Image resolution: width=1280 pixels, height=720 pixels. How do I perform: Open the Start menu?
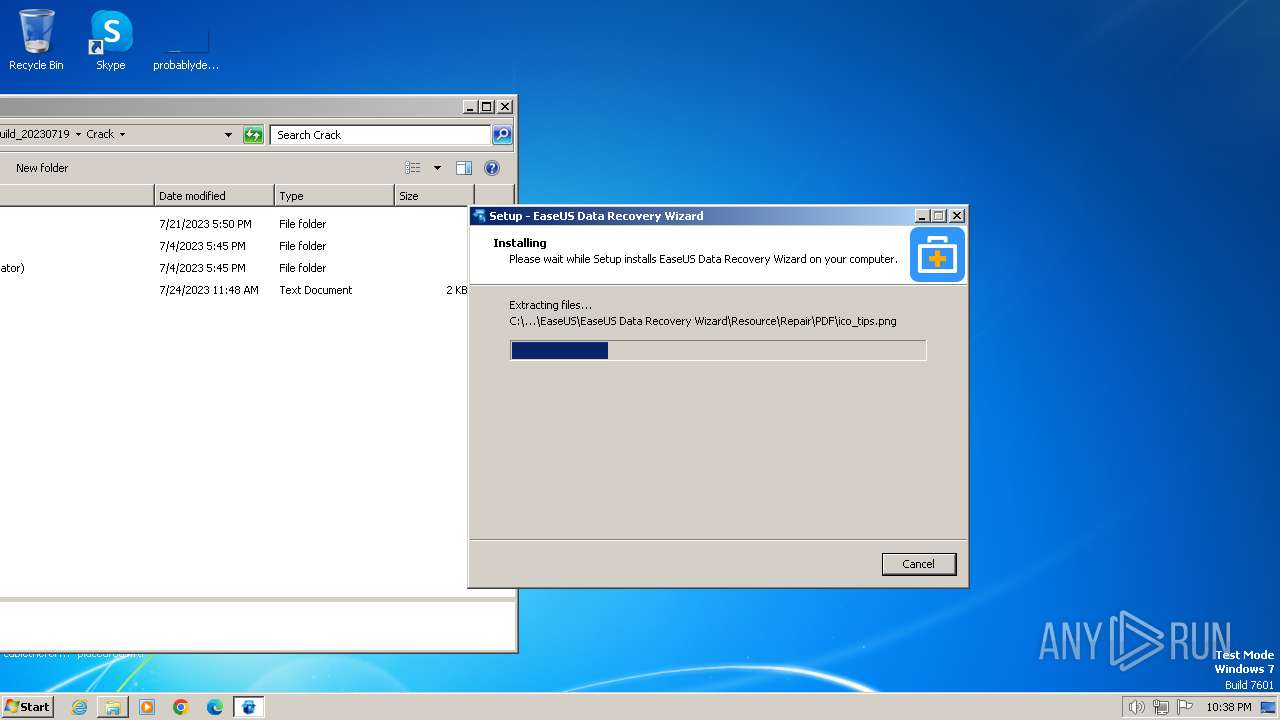click(x=27, y=706)
